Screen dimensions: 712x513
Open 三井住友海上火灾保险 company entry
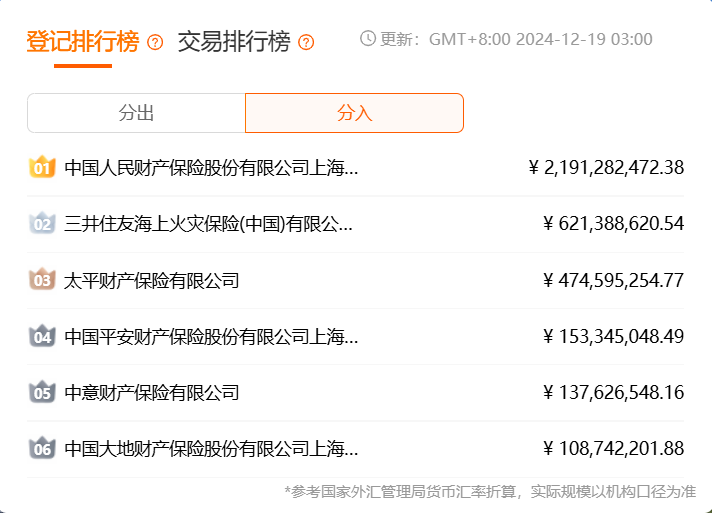pos(208,224)
